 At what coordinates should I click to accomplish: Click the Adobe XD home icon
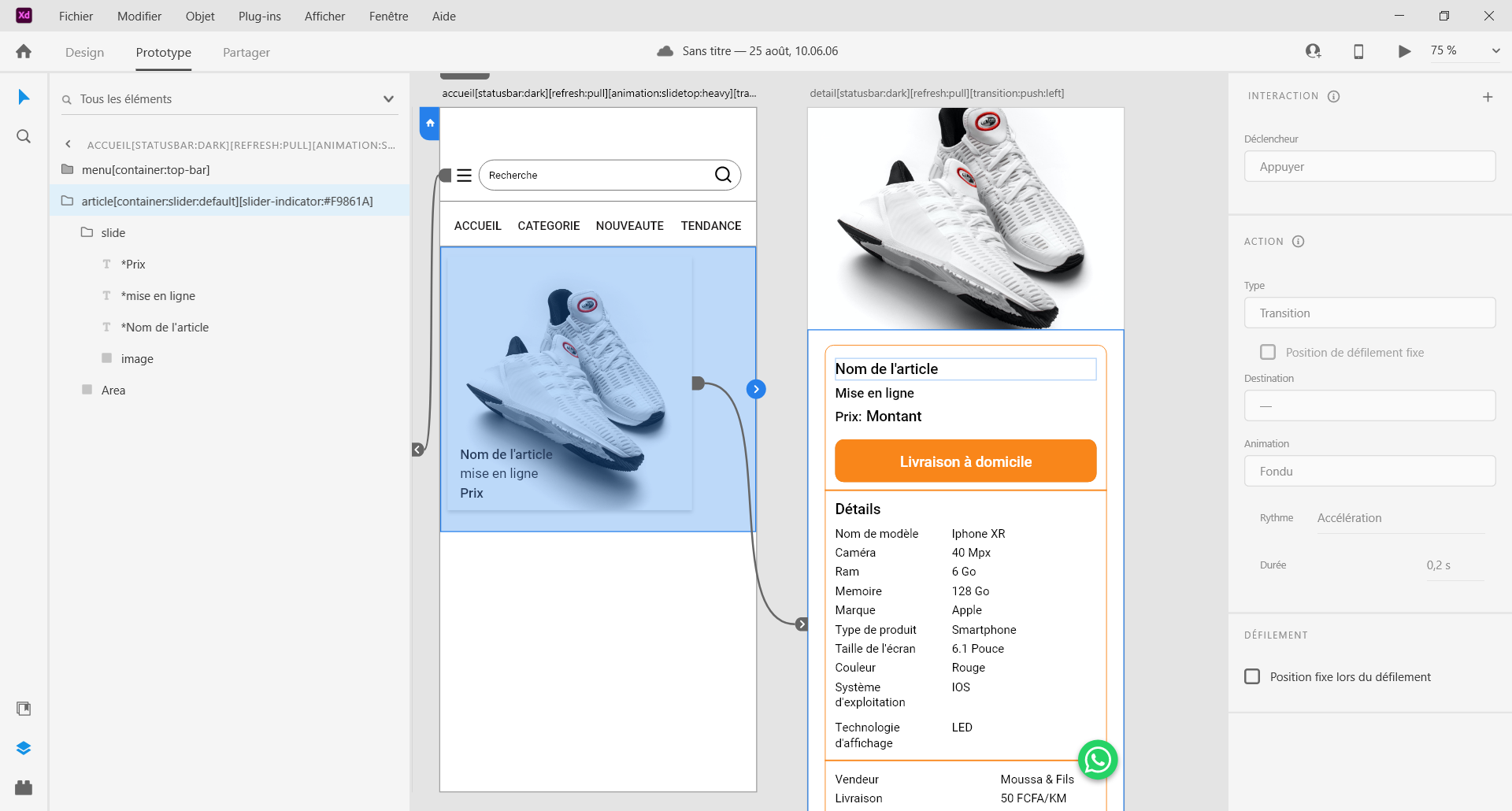coord(24,51)
